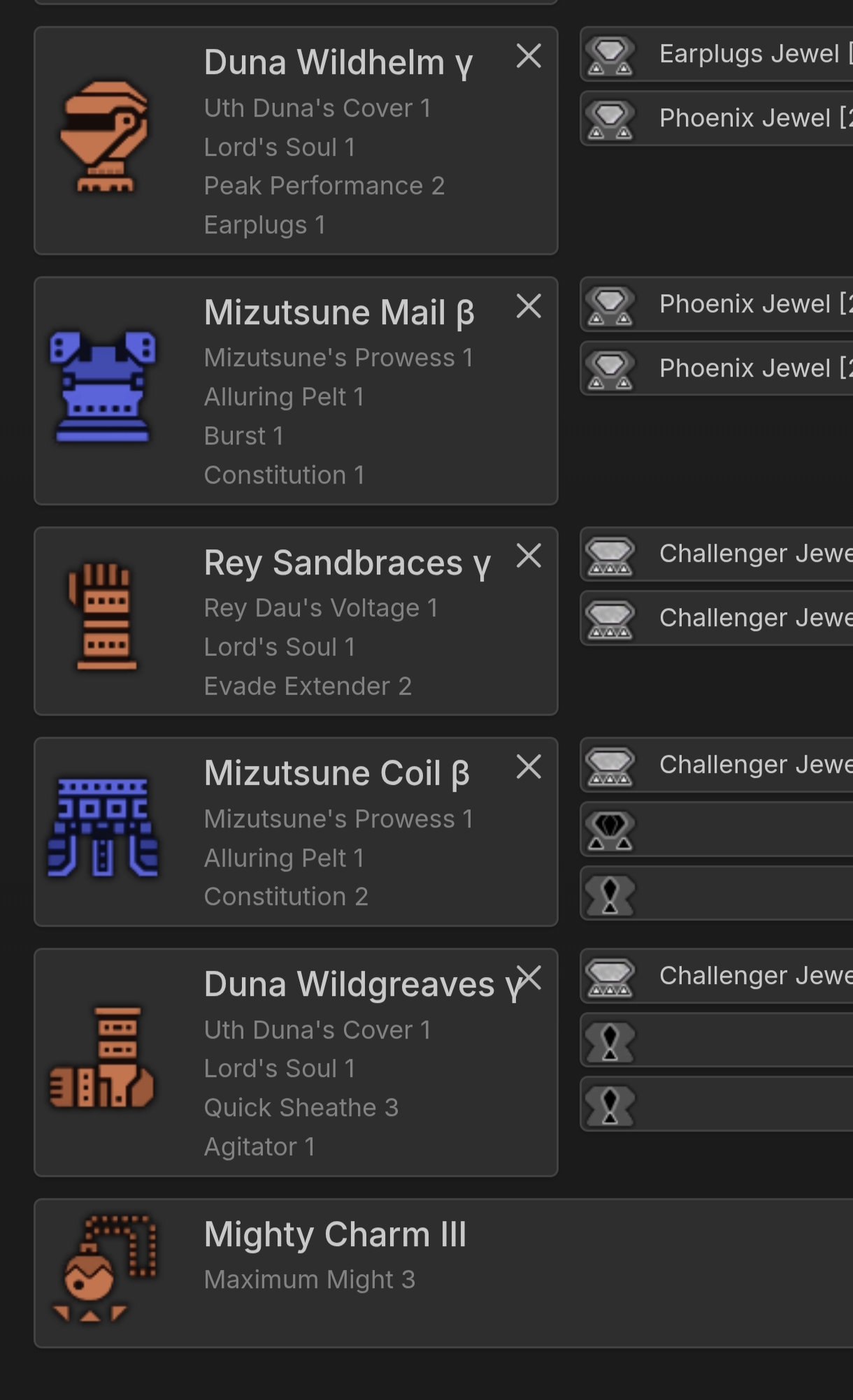The image size is (853, 1400).
Task: Click the Duna Wildhelm γ title
Action: point(338,63)
